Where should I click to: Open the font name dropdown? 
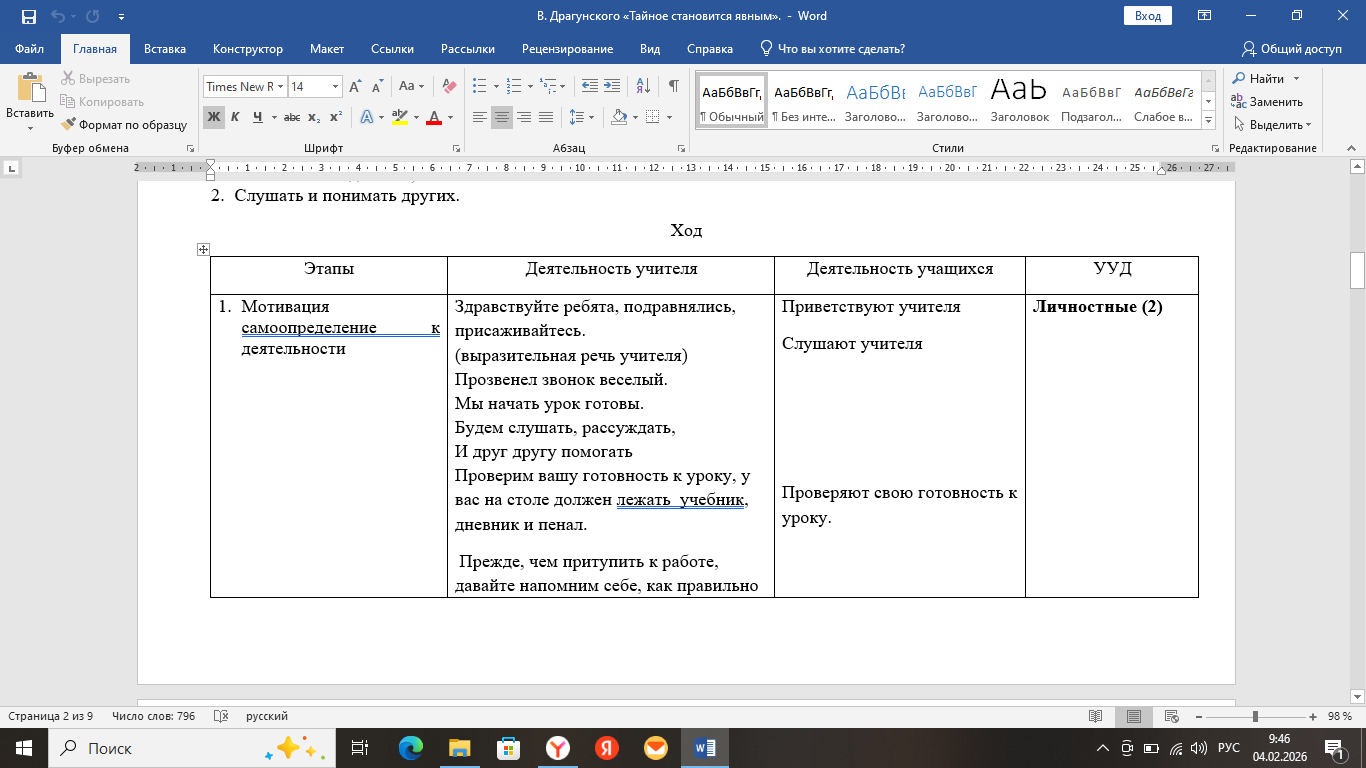(281, 87)
